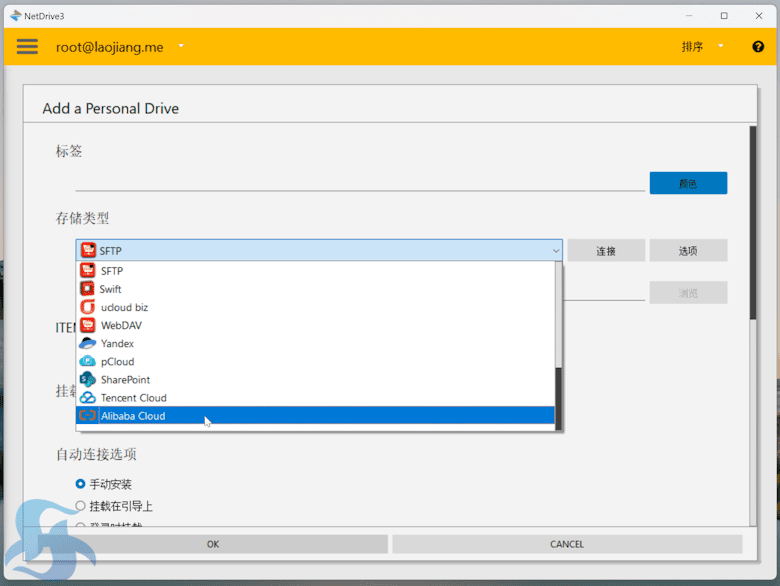Image resolution: width=780 pixels, height=586 pixels.
Task: Expand the root@laojiang.me account dropdown arrow
Action: [x=181, y=46]
